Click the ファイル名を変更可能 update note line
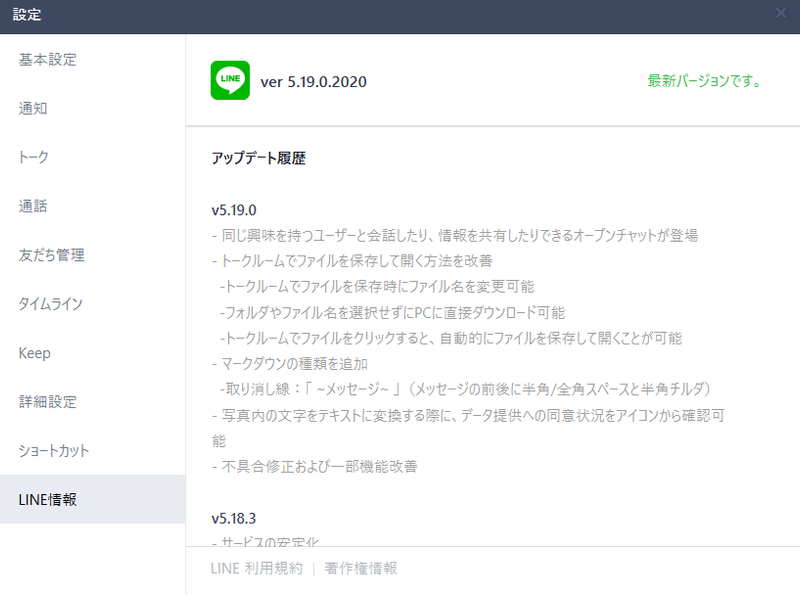 click(377, 287)
